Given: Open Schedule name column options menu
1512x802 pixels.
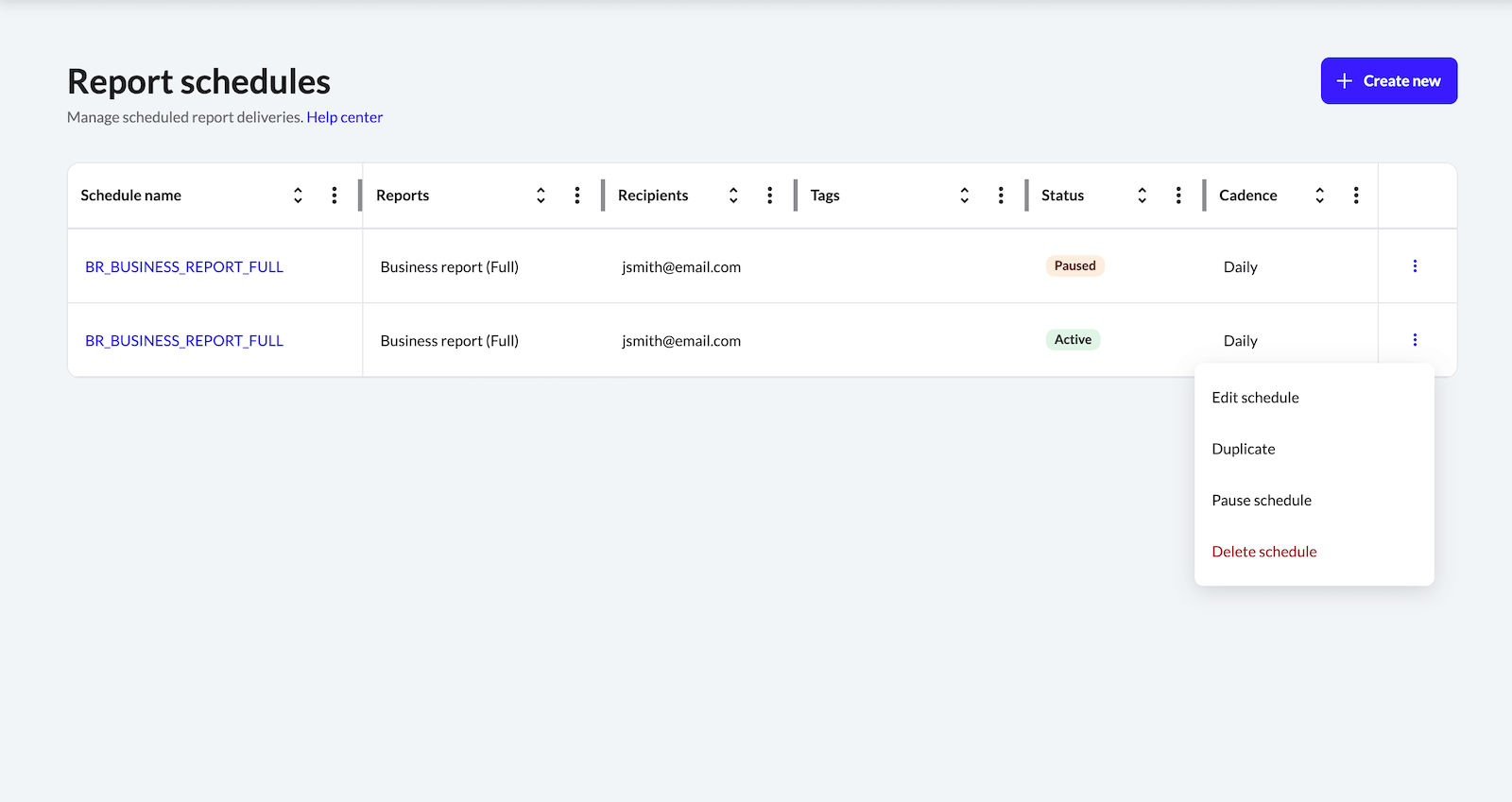Looking at the screenshot, I should 335,196.
